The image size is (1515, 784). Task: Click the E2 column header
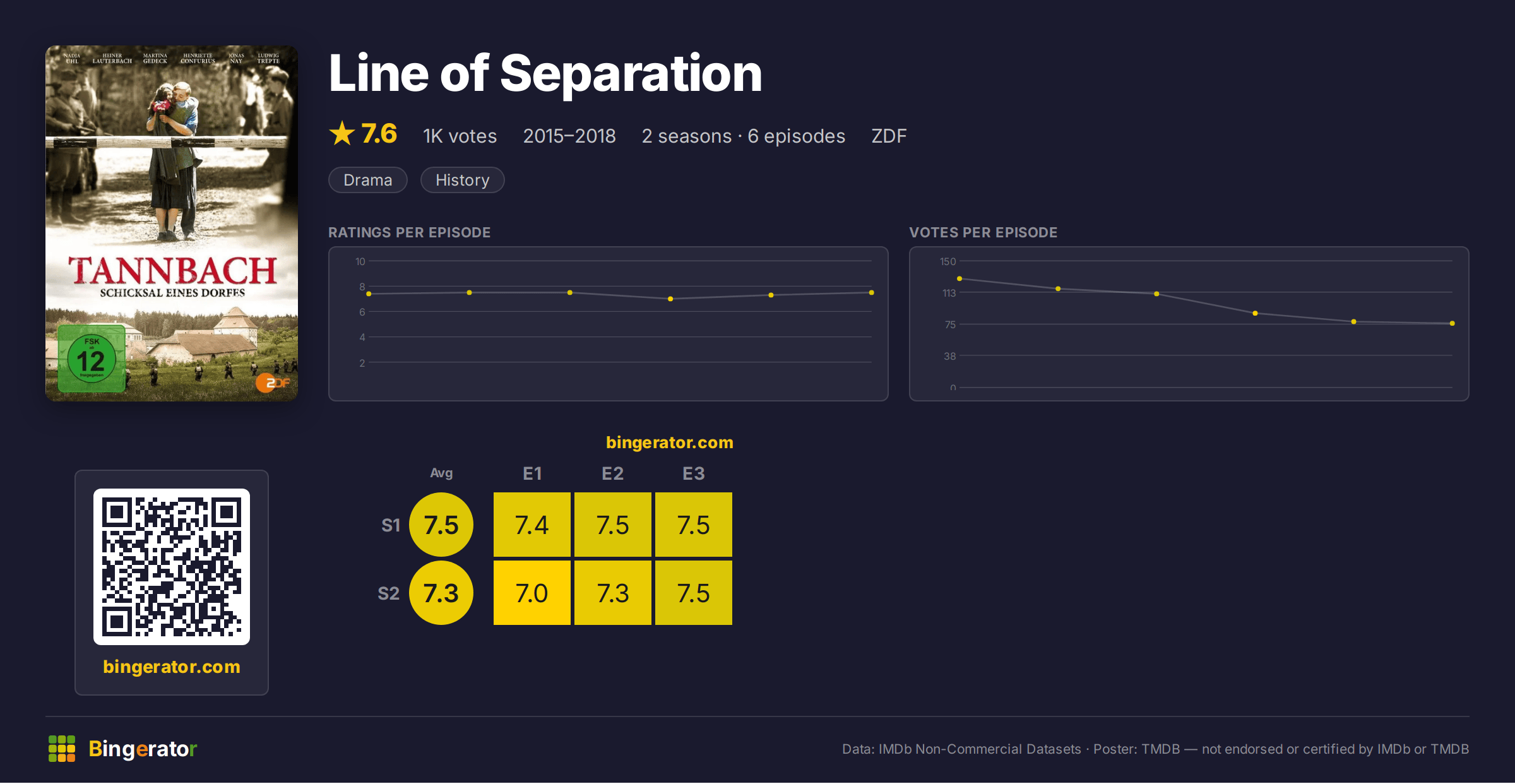pyautogui.click(x=613, y=473)
